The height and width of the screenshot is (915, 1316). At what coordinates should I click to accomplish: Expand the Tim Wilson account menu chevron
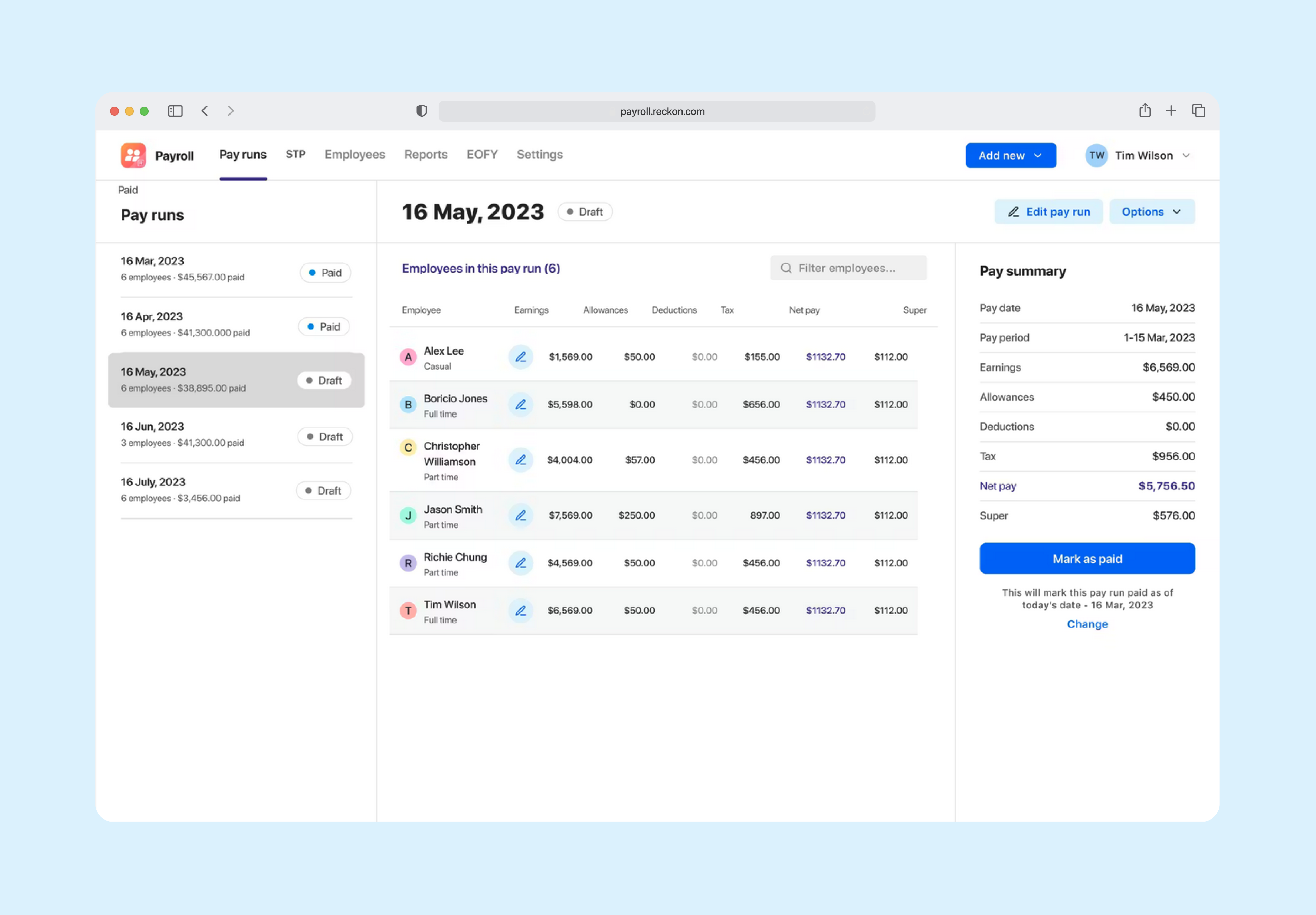(1186, 155)
